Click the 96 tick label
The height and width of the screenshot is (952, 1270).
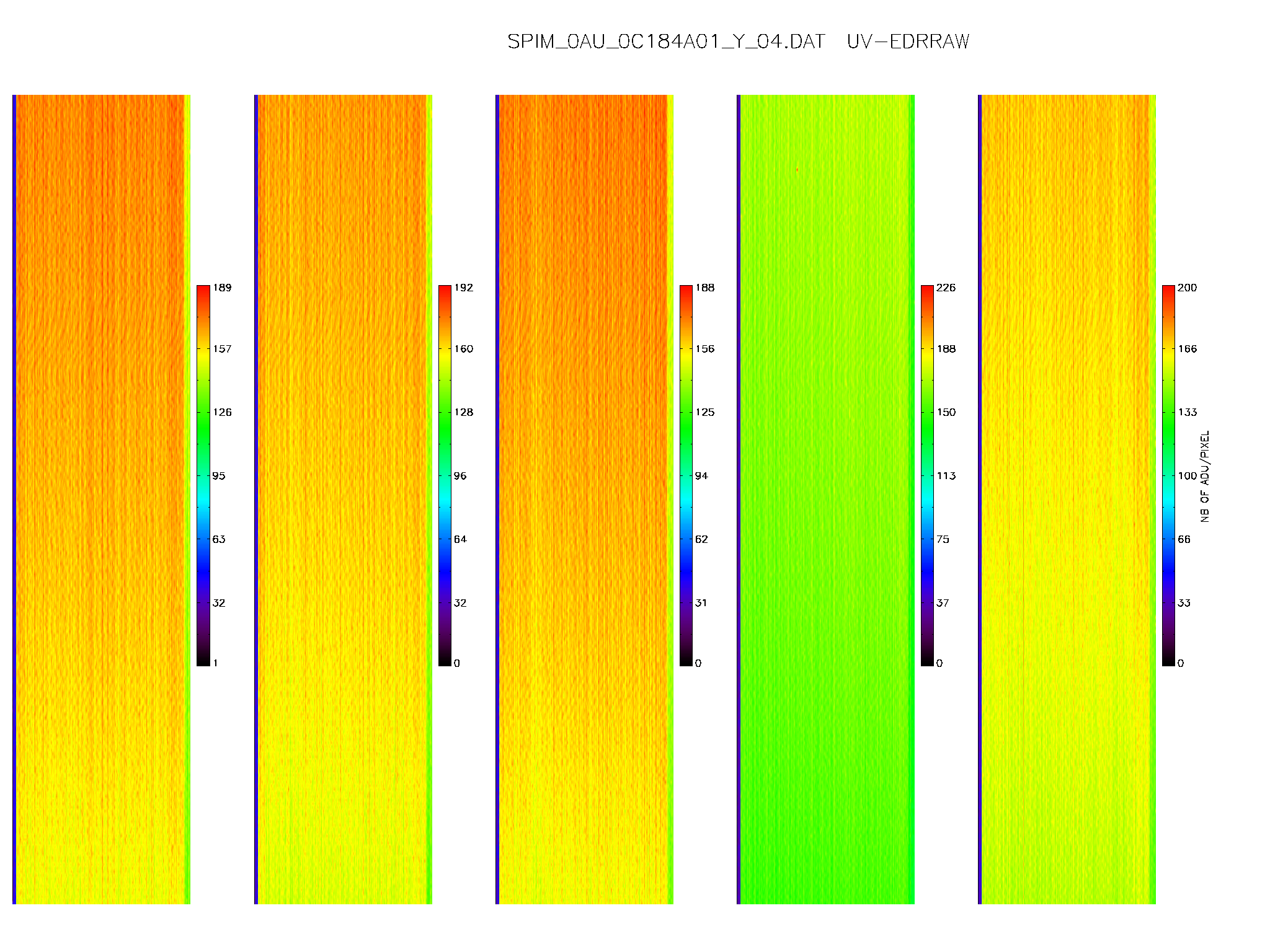tap(460, 476)
